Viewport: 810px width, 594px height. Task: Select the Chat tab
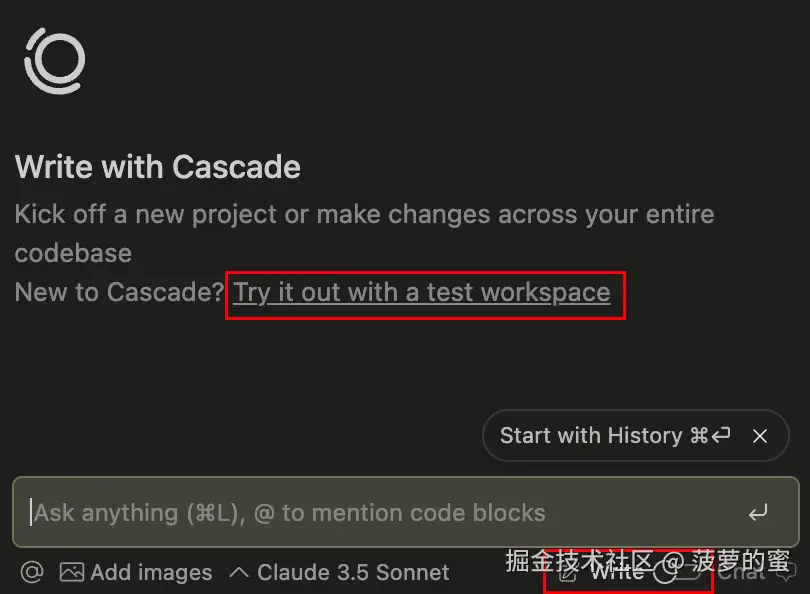pos(744,572)
